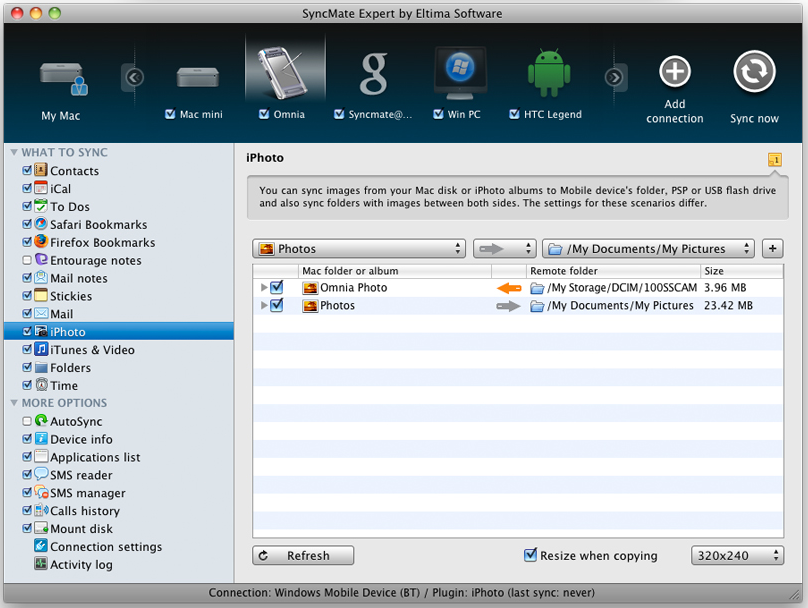Open the Syncmate Google account icon
The width and height of the screenshot is (808, 608).
[374, 73]
